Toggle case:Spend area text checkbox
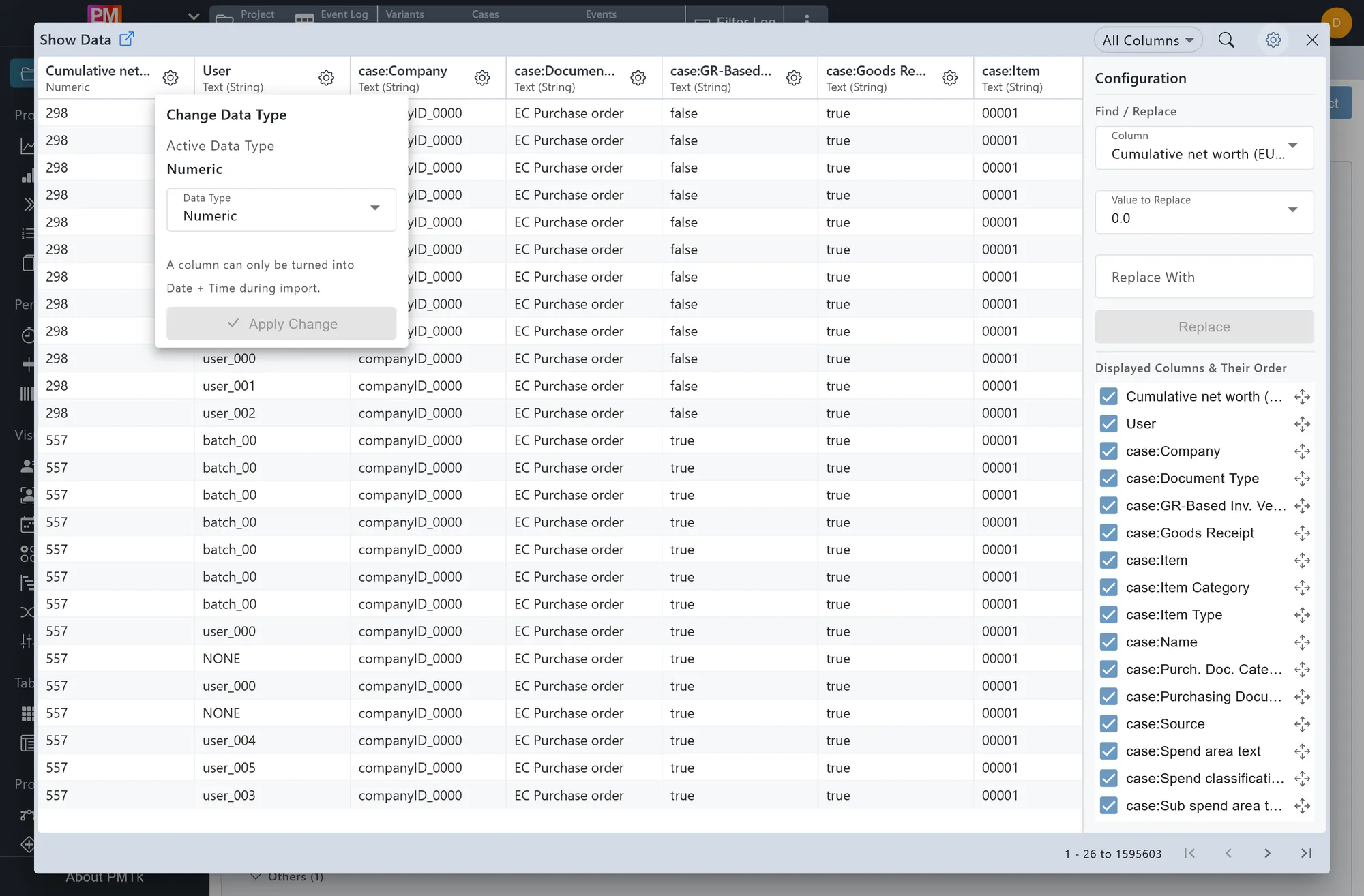1364x896 pixels. point(1109,751)
